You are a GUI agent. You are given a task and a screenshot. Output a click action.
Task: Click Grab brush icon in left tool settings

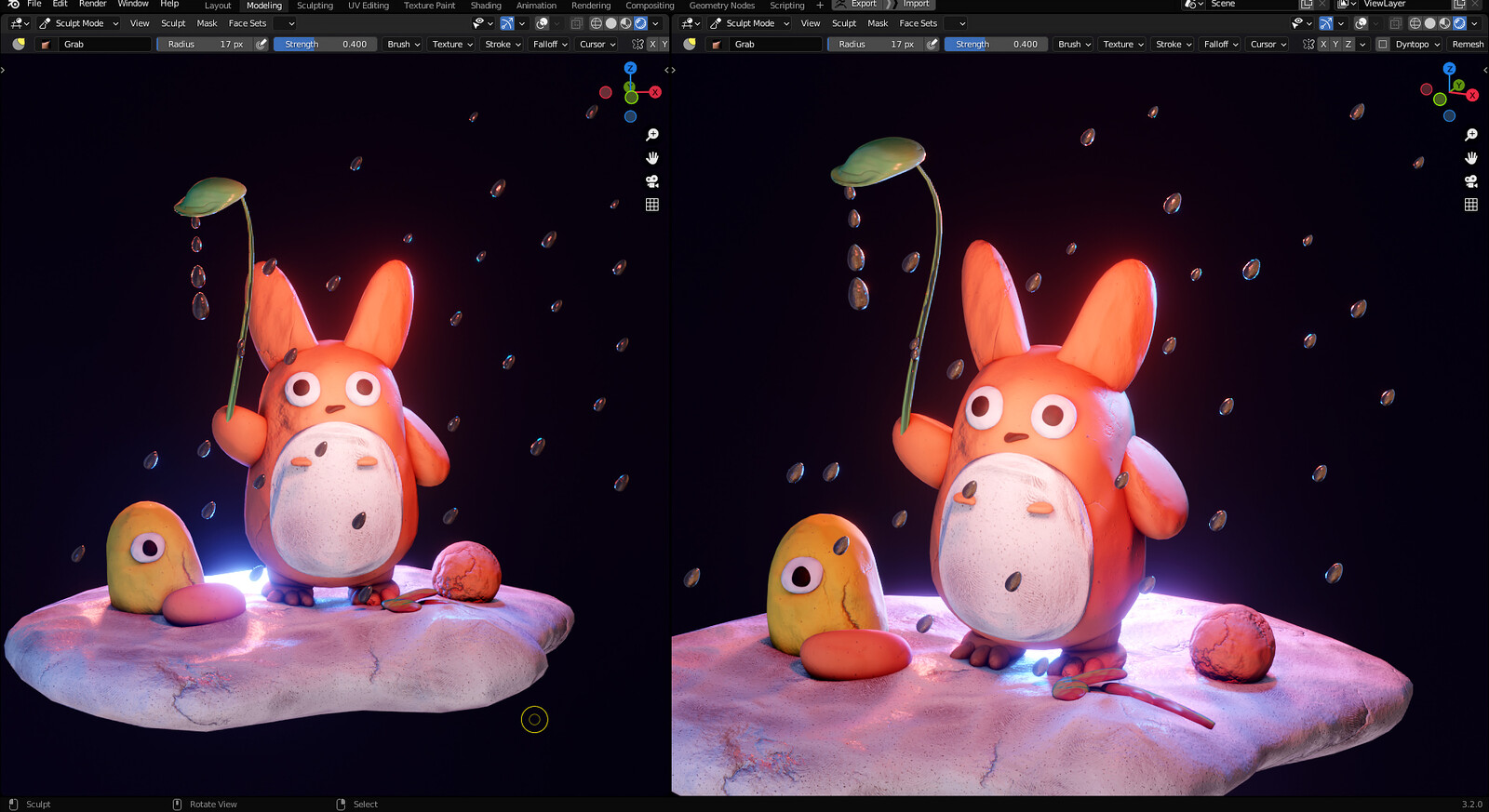pos(45,44)
